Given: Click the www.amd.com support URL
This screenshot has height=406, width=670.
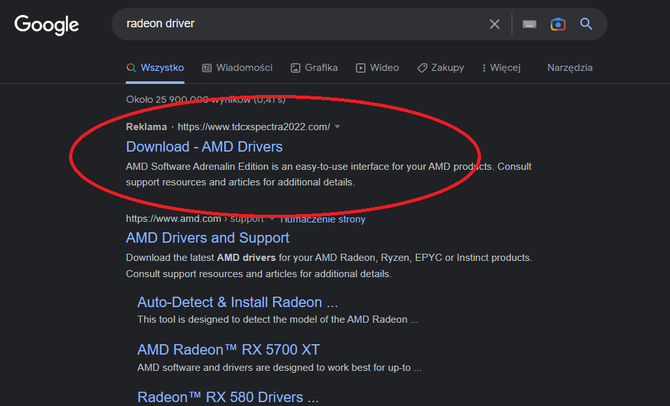Looking at the screenshot, I should click(195, 219).
